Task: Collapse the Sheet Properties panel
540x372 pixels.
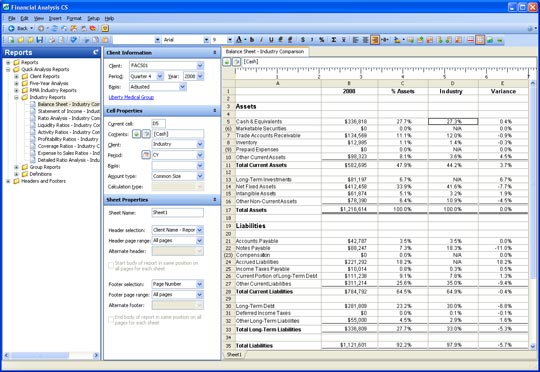Action: tap(215, 200)
